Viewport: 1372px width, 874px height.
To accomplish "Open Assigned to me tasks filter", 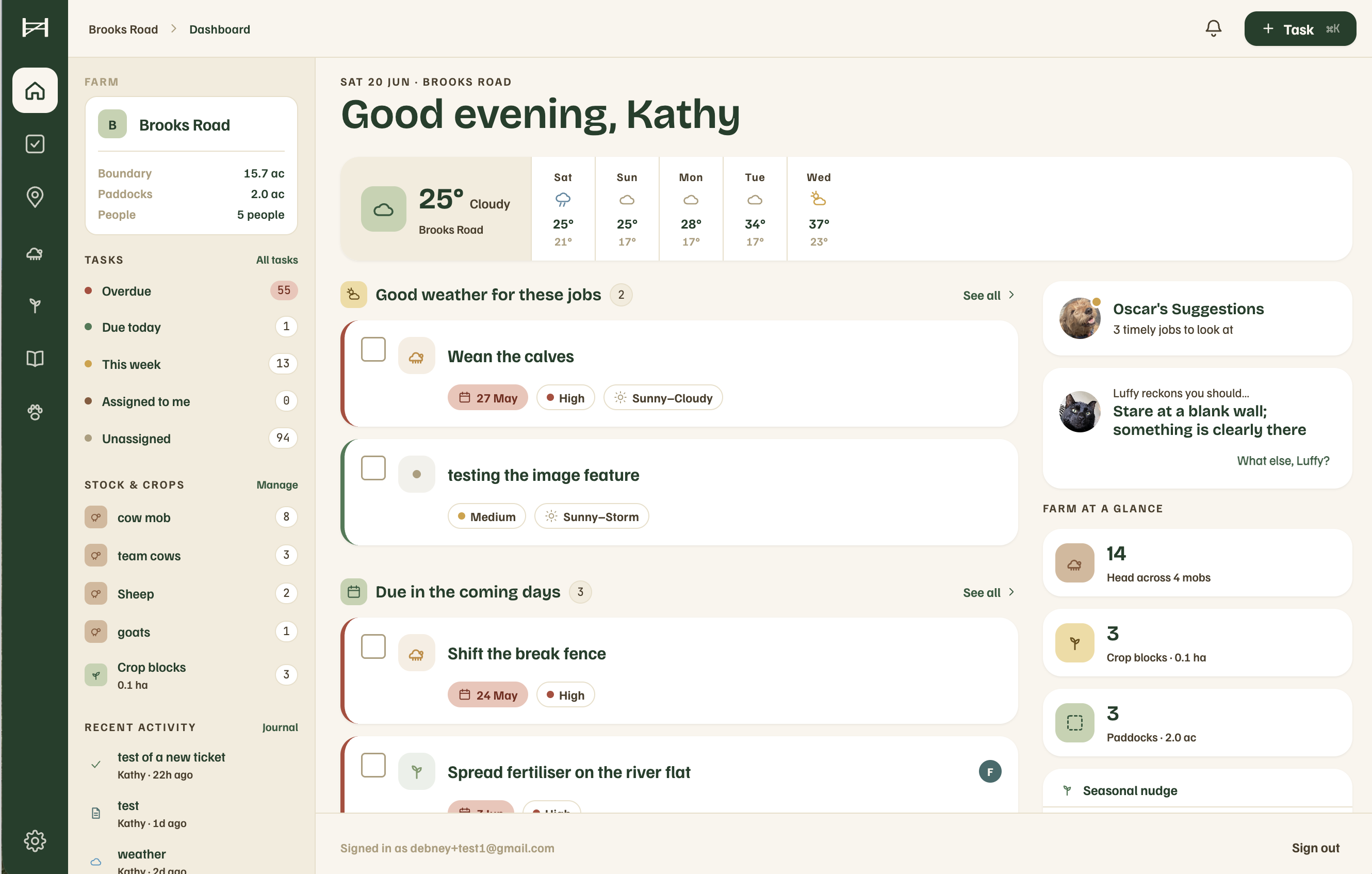I will [191, 401].
